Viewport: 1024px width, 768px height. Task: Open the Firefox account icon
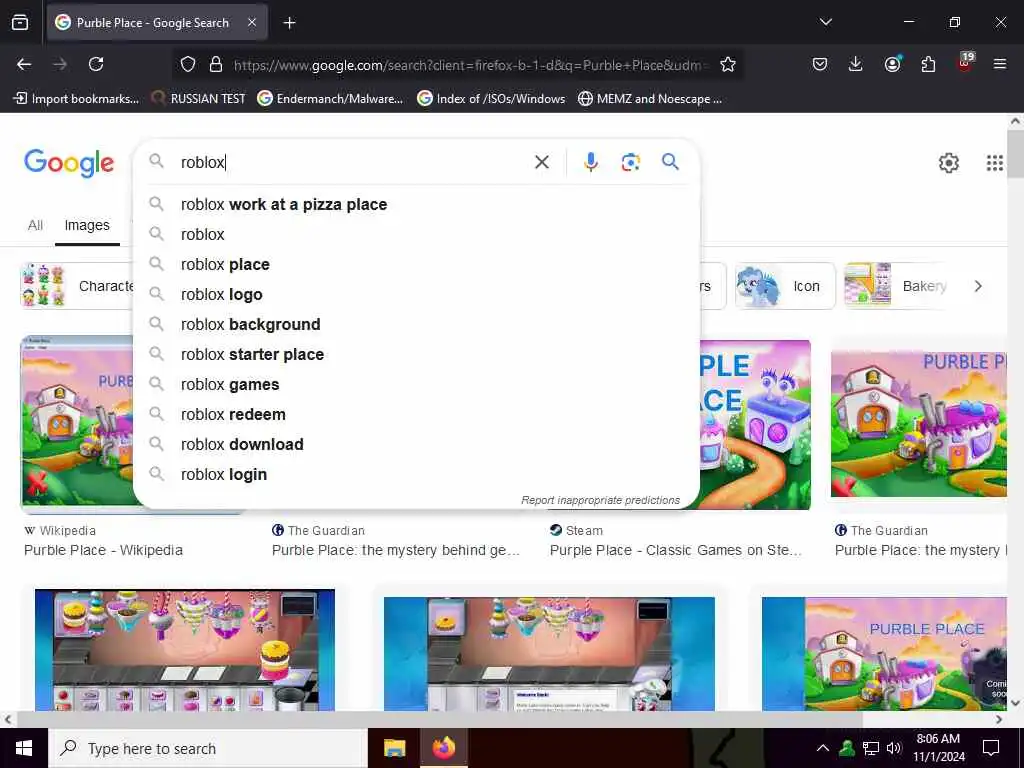tap(892, 64)
